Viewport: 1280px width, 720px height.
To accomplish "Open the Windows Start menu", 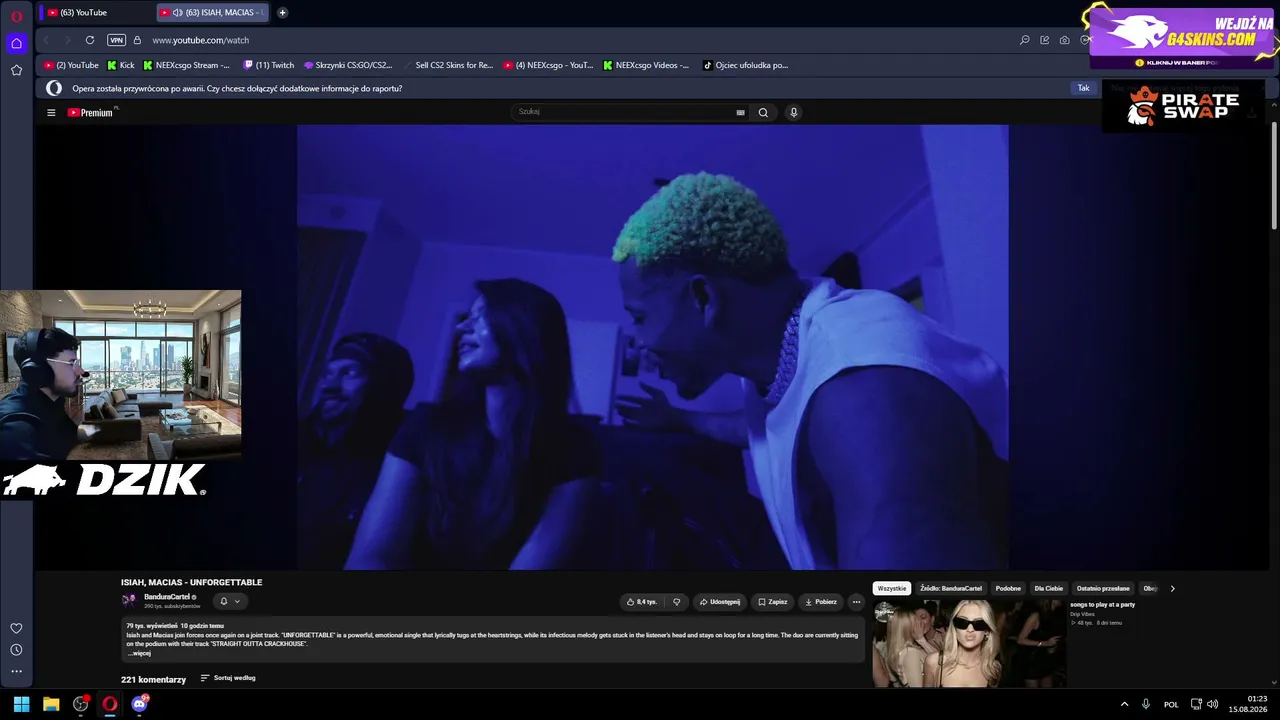I will [21, 704].
